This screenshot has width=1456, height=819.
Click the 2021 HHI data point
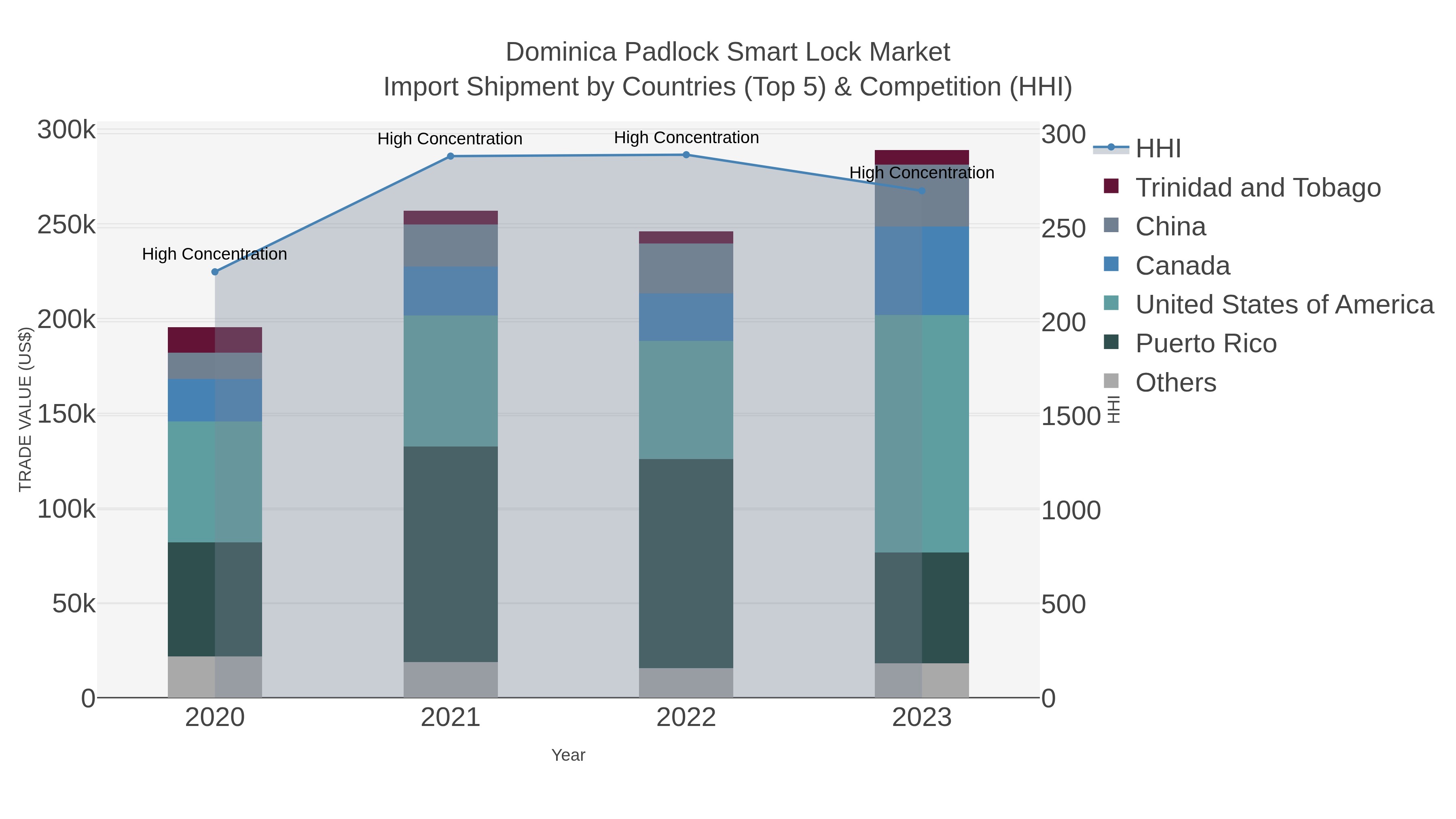pos(451,157)
